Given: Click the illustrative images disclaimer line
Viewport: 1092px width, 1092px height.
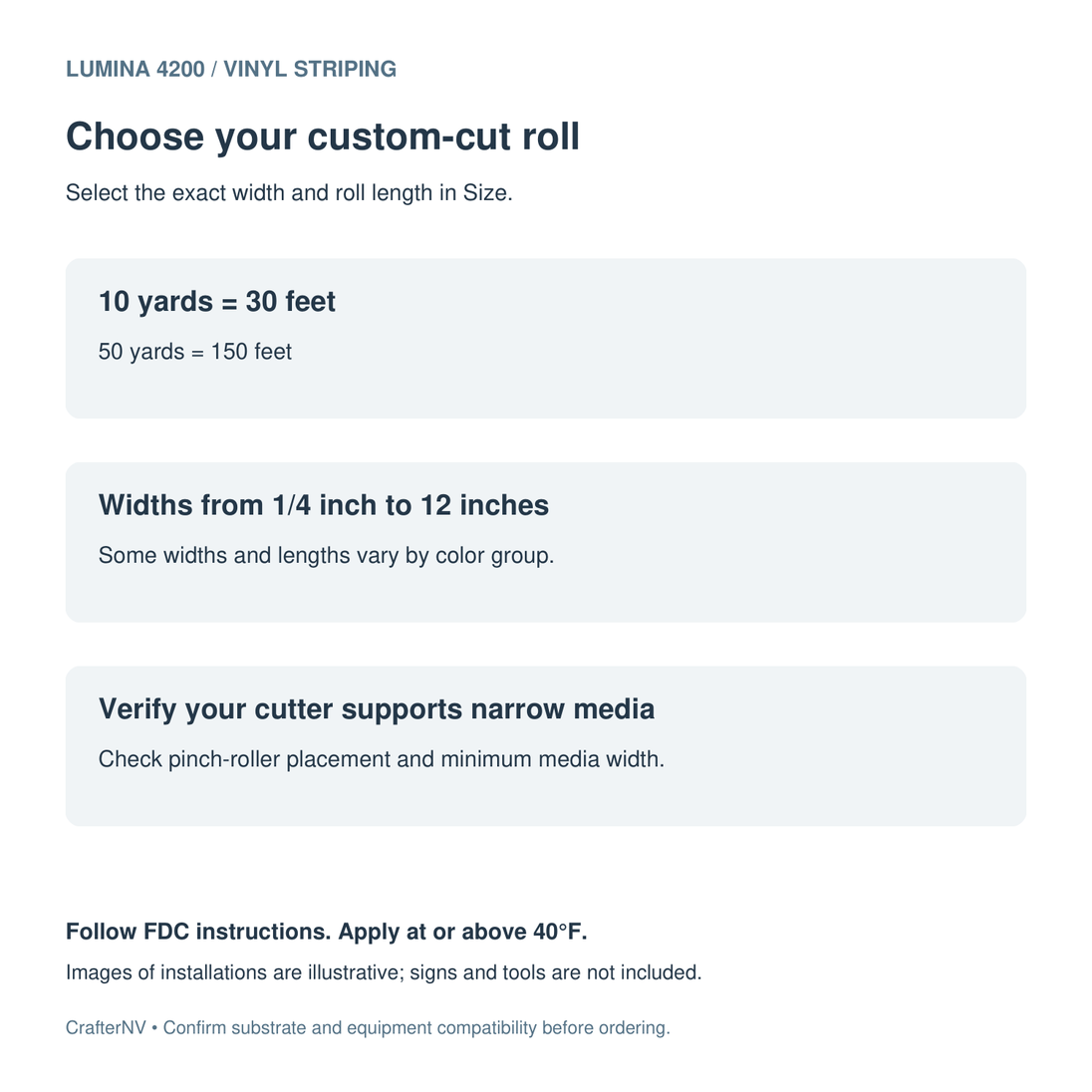Looking at the screenshot, I should [x=384, y=972].
